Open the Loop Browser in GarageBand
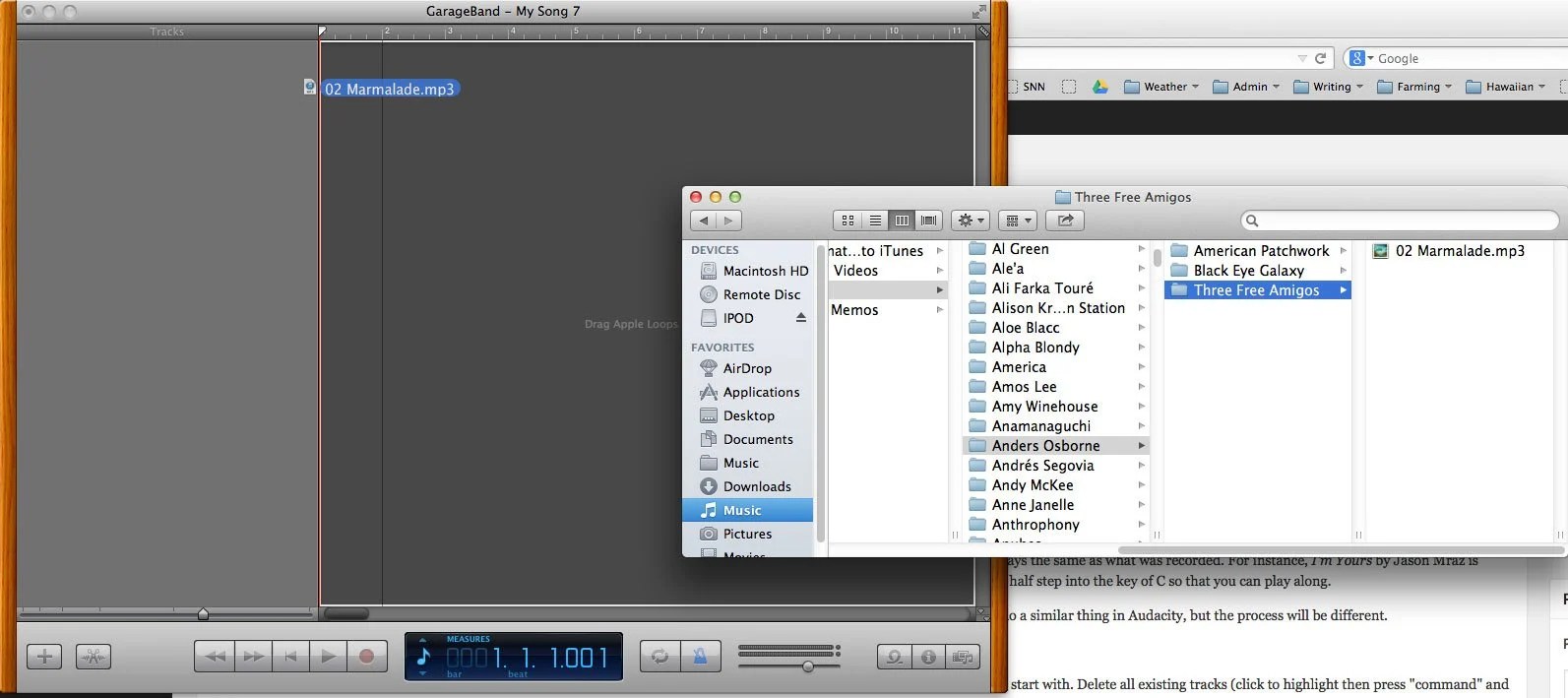Image resolution: width=1568 pixels, height=698 pixels. click(894, 657)
